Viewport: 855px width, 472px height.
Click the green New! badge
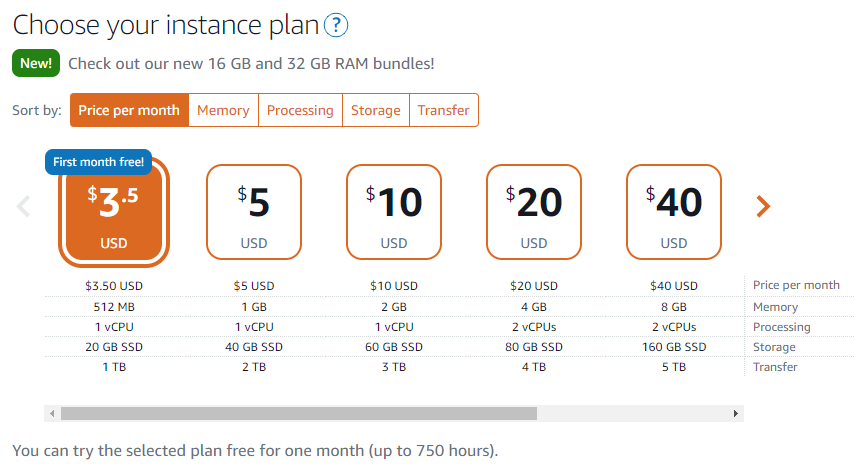(36, 63)
